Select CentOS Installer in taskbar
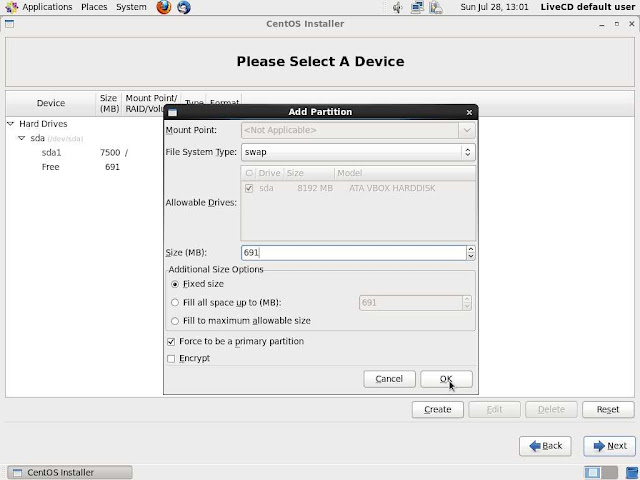 click(70, 472)
